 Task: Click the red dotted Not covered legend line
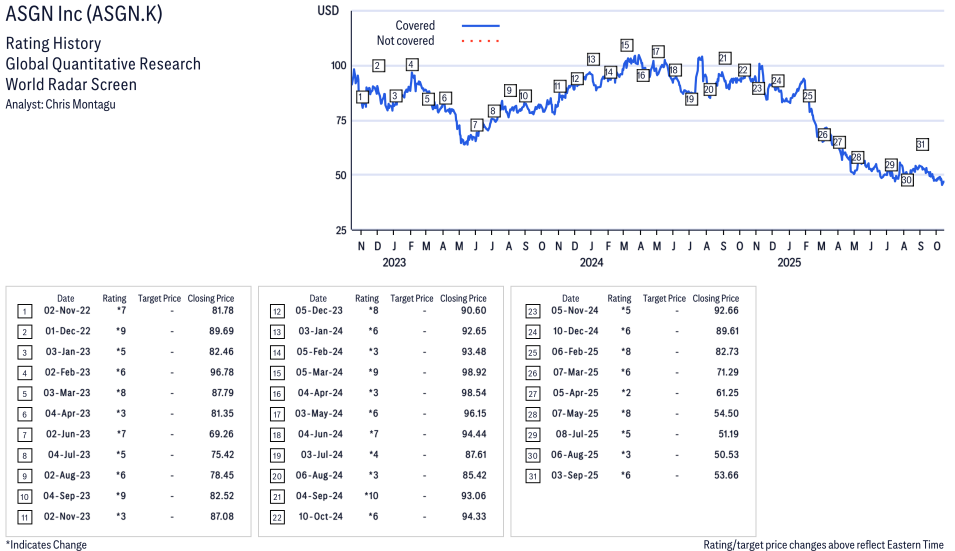[x=480, y=41]
